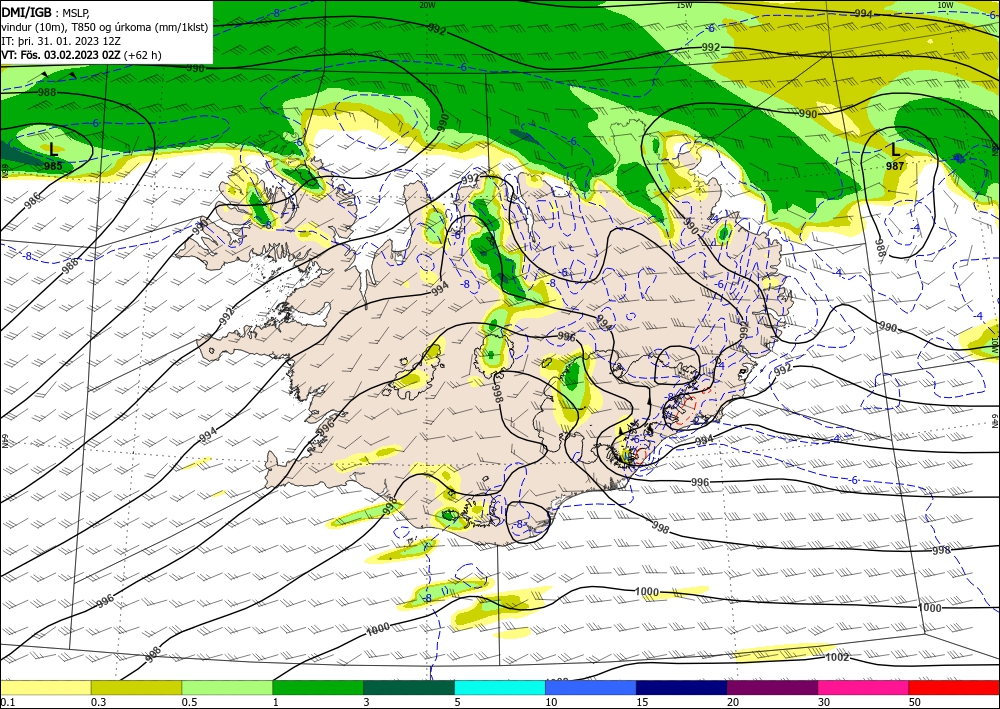1000x709 pixels.
Task: Click the pale yellow 0.1–0.3 legend swatch
Action: click(x=45, y=687)
